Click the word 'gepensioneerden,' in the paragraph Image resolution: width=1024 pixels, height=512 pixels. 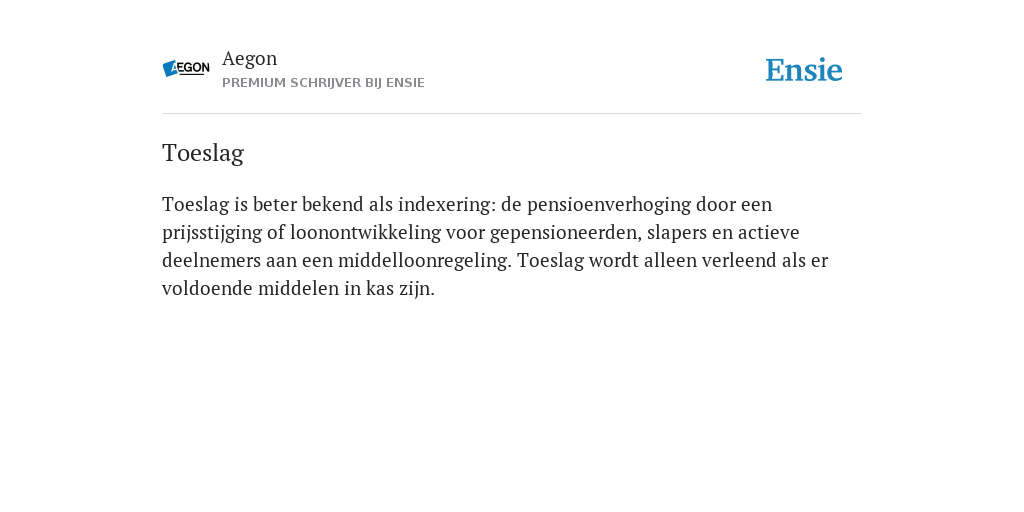(566, 232)
